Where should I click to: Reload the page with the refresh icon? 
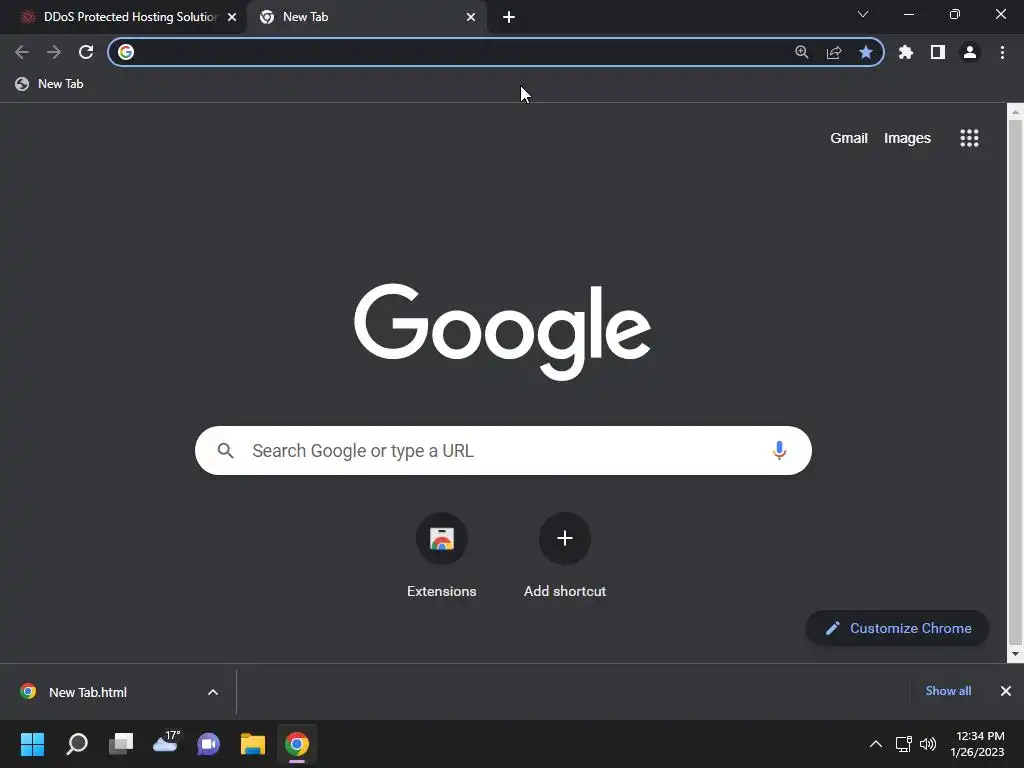point(86,52)
